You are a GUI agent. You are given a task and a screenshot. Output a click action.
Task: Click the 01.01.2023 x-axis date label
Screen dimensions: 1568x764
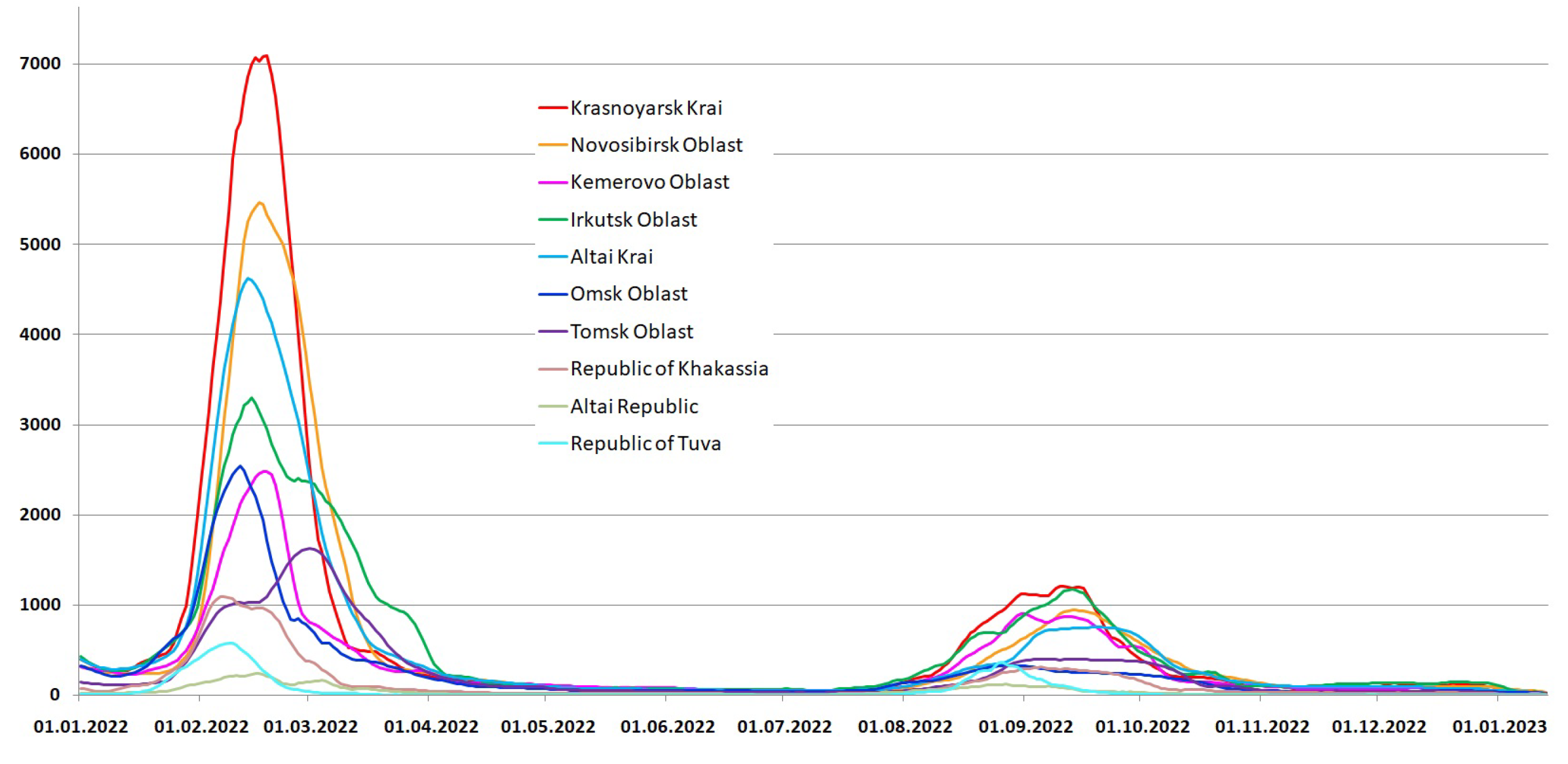pos(1499,727)
